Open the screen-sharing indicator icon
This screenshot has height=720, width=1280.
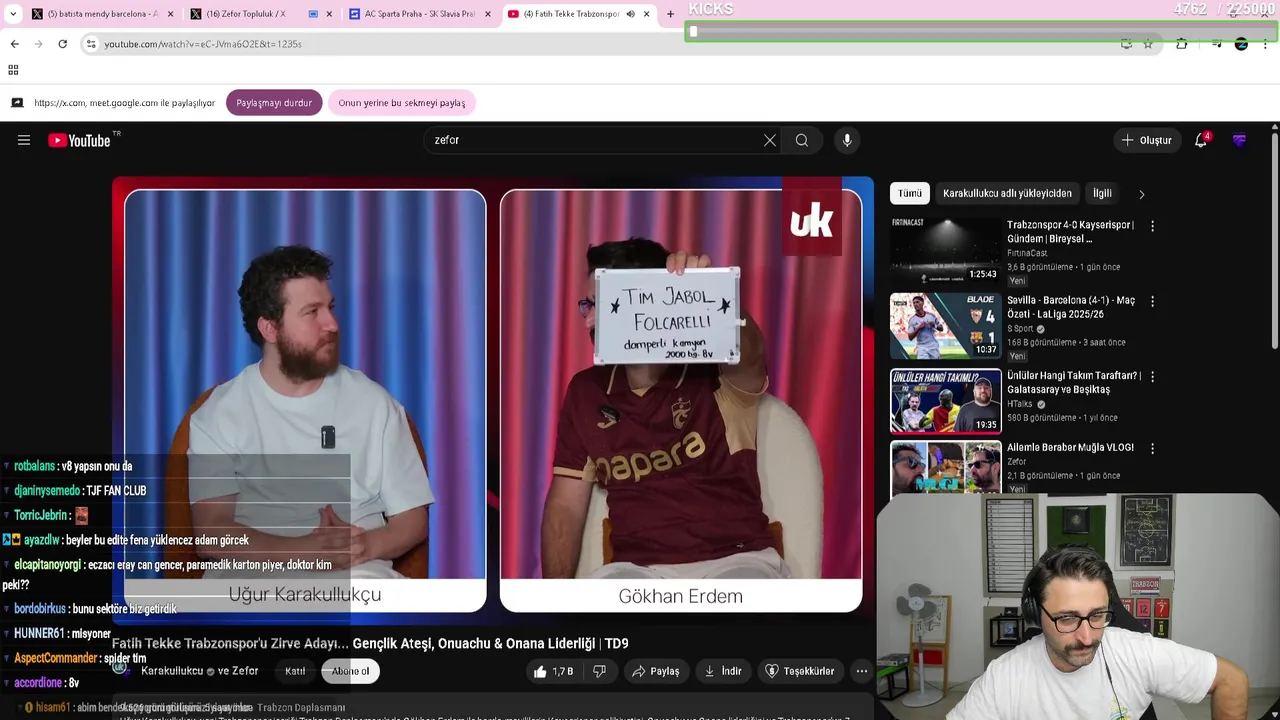[17, 103]
